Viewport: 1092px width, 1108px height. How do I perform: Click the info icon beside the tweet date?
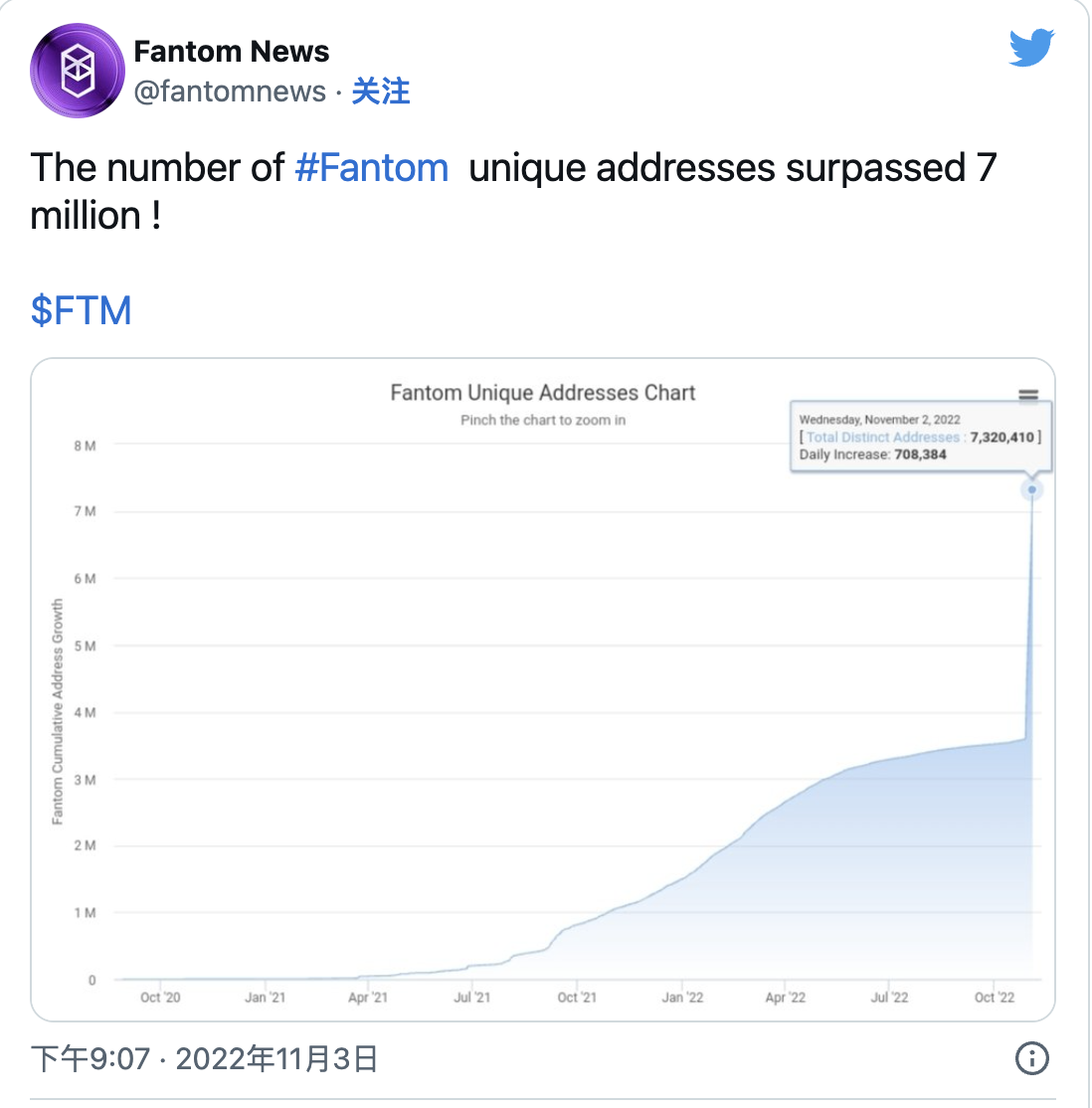click(x=1032, y=1058)
